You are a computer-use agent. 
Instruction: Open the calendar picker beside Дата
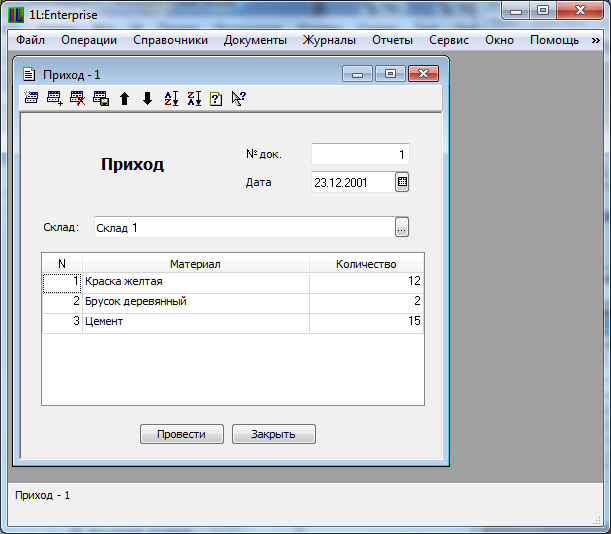point(402,182)
